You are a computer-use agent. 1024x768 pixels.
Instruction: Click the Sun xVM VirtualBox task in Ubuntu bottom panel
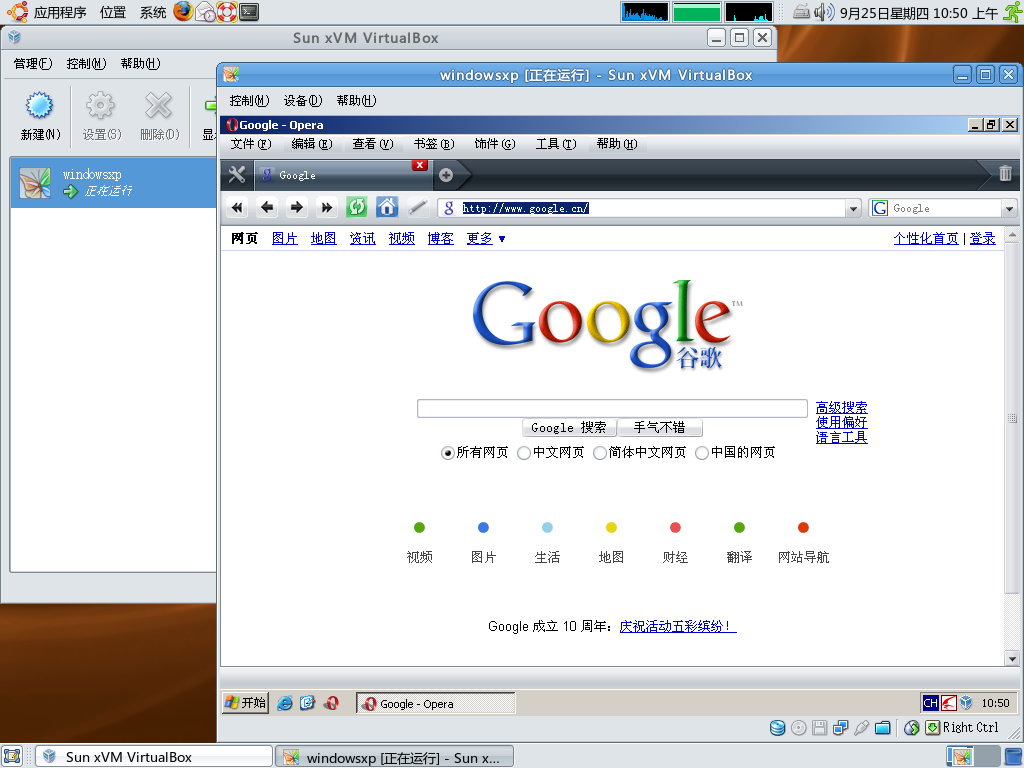click(x=153, y=757)
